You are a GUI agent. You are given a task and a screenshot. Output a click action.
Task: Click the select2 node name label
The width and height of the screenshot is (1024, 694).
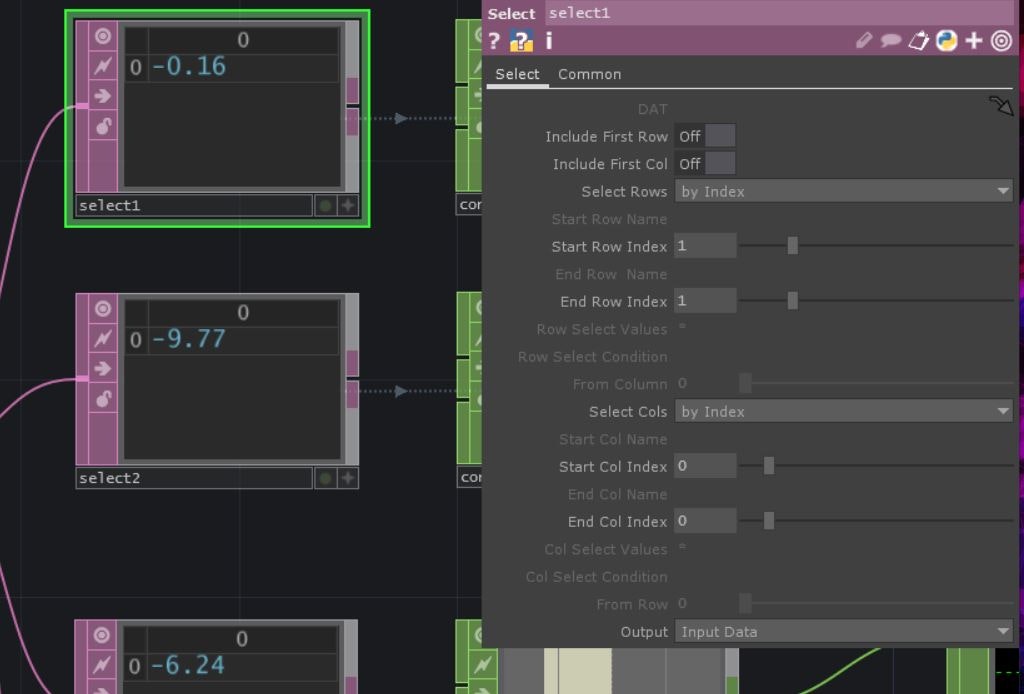194,479
